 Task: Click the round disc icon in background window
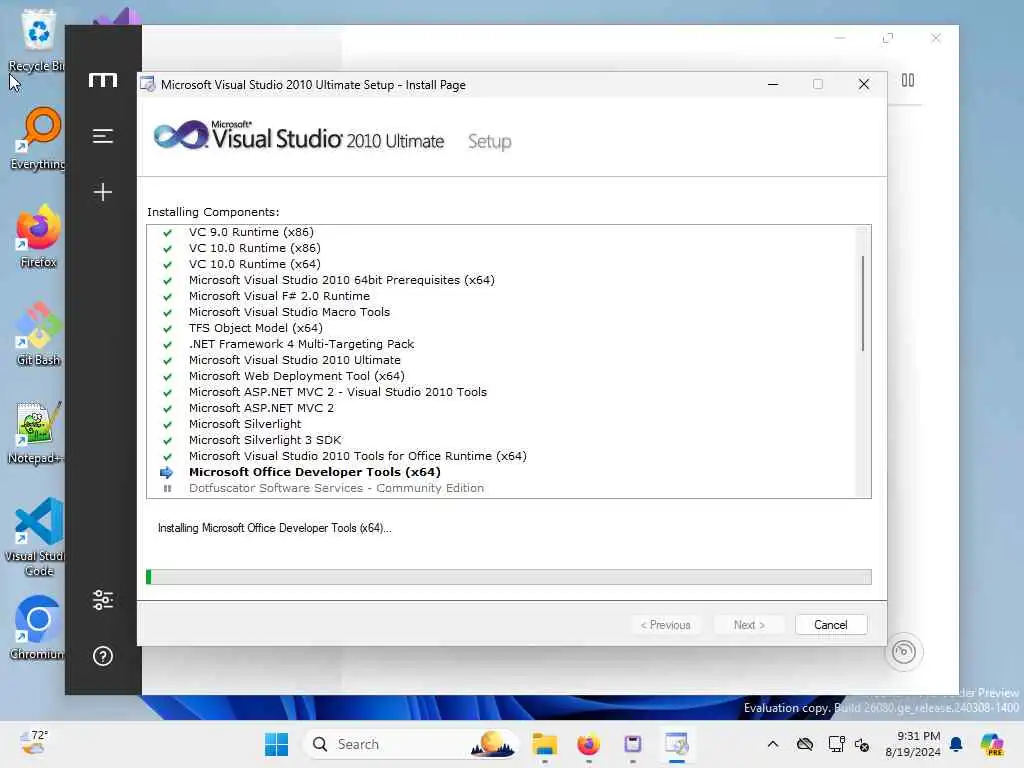pos(904,652)
